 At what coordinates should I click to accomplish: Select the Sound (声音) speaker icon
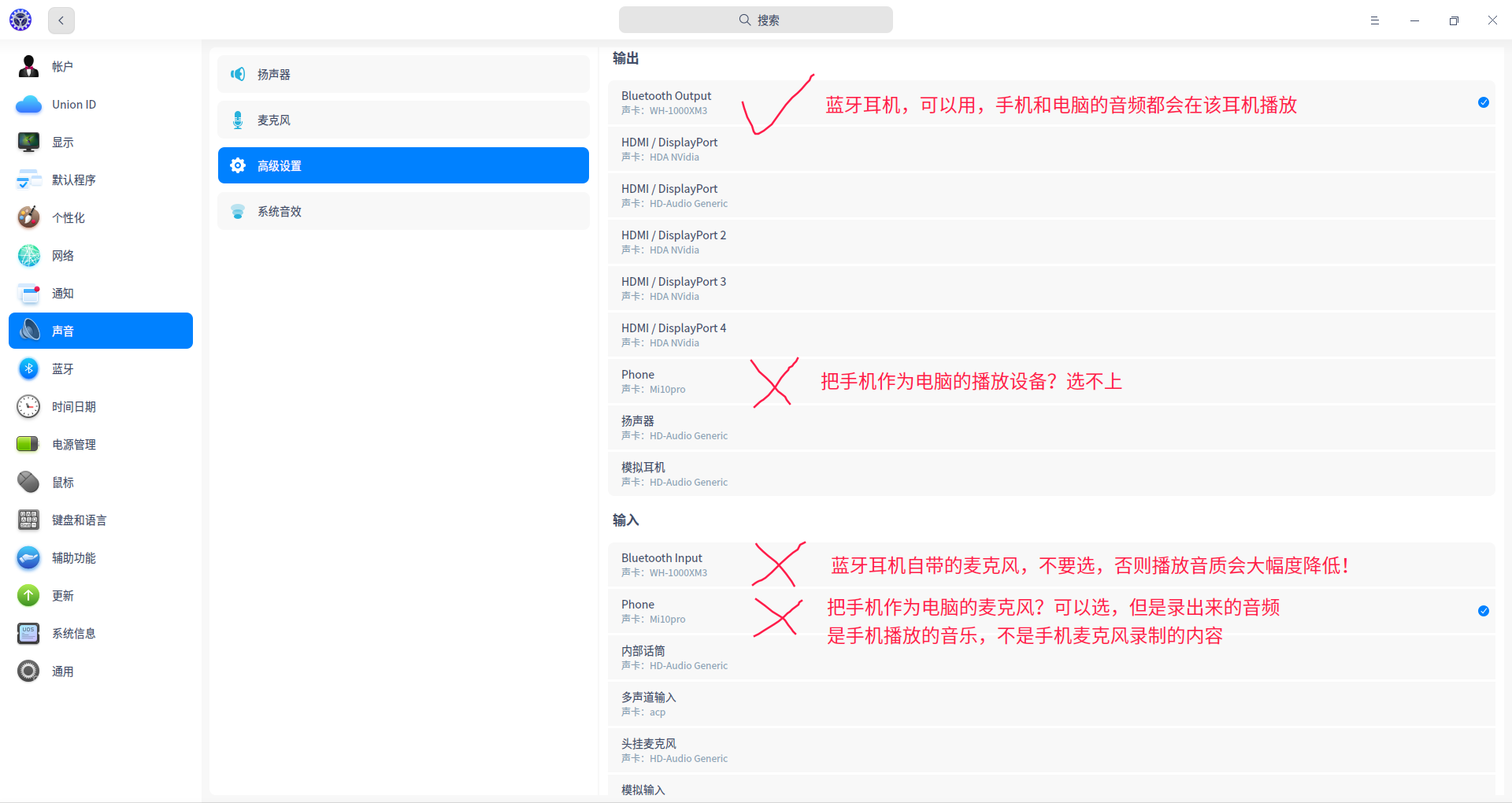click(28, 331)
